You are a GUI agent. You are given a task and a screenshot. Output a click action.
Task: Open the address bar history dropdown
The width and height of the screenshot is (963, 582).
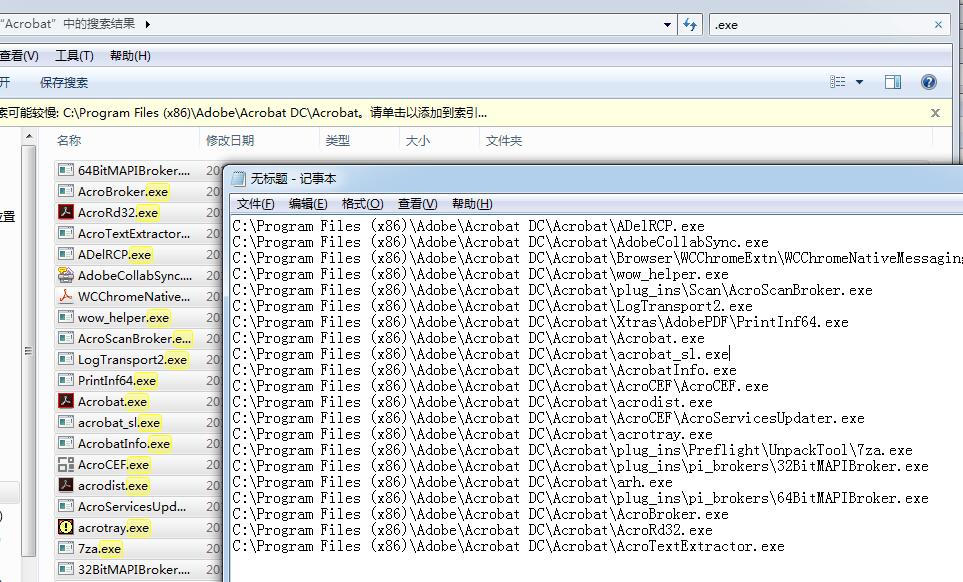[x=668, y=24]
